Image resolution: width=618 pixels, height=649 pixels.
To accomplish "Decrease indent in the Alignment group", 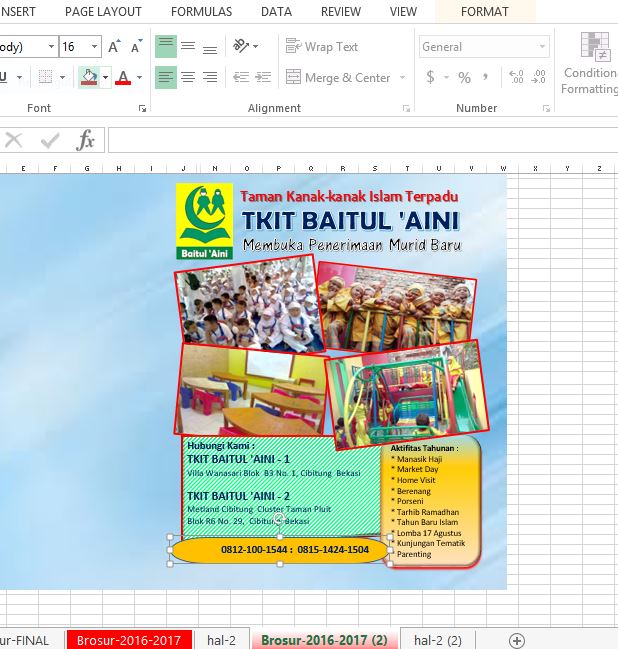I will pos(241,77).
